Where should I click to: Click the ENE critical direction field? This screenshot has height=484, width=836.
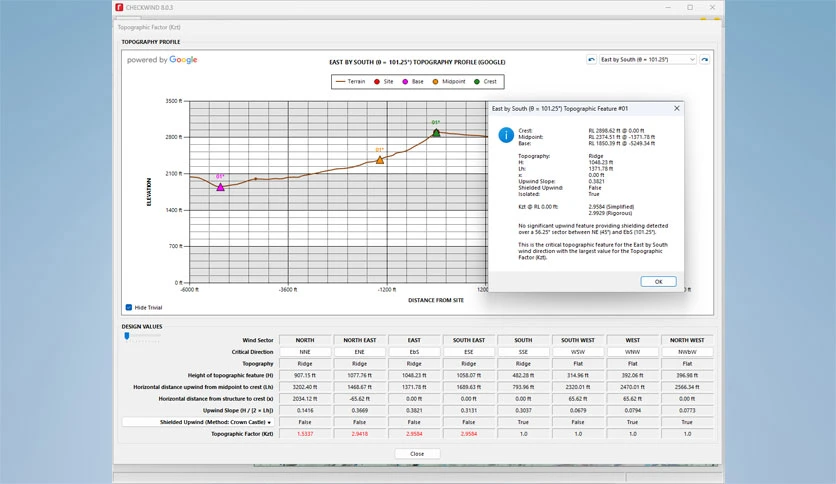[x=359, y=352]
